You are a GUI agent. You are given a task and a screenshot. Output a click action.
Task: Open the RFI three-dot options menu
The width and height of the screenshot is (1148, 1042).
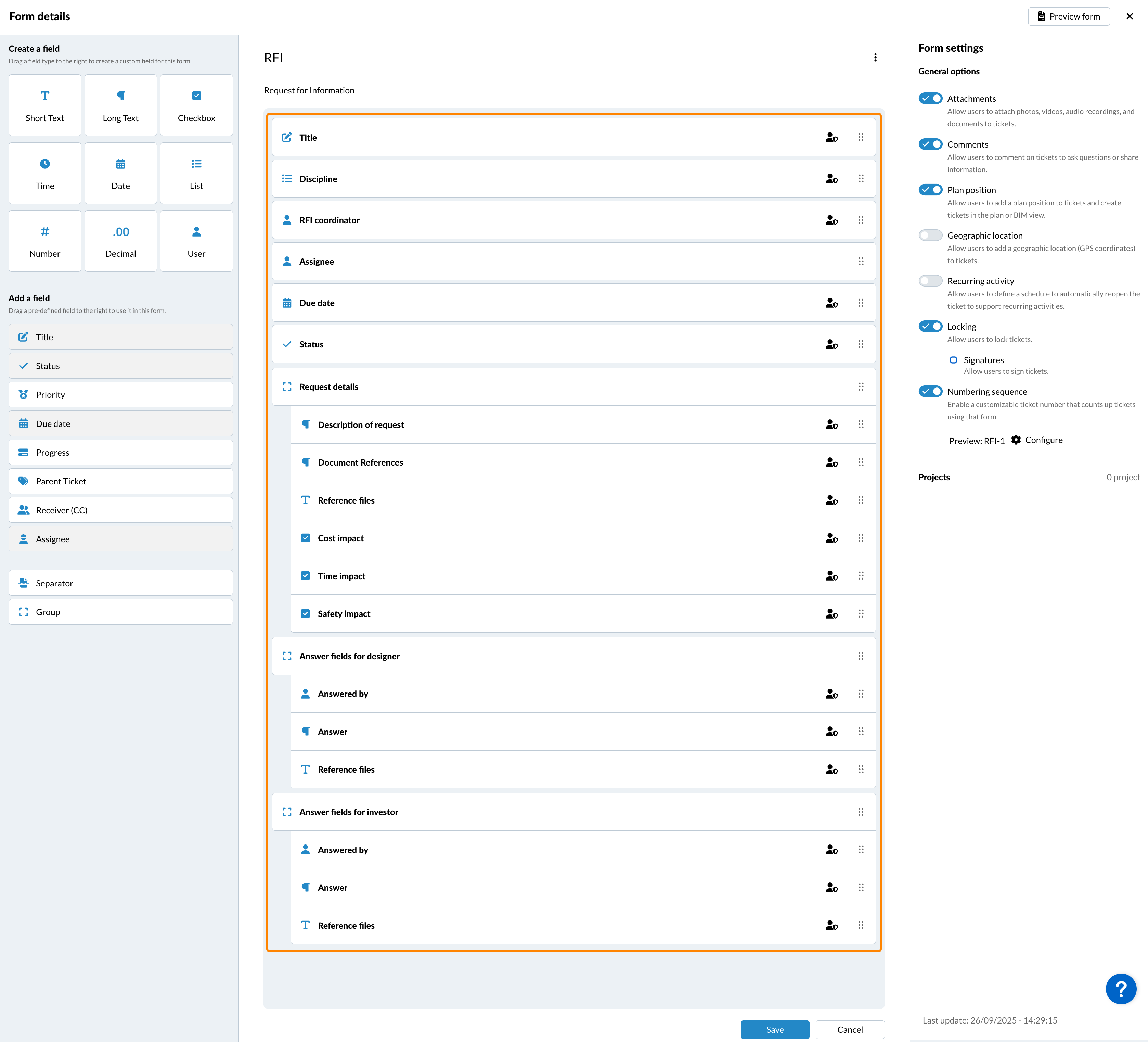(875, 58)
